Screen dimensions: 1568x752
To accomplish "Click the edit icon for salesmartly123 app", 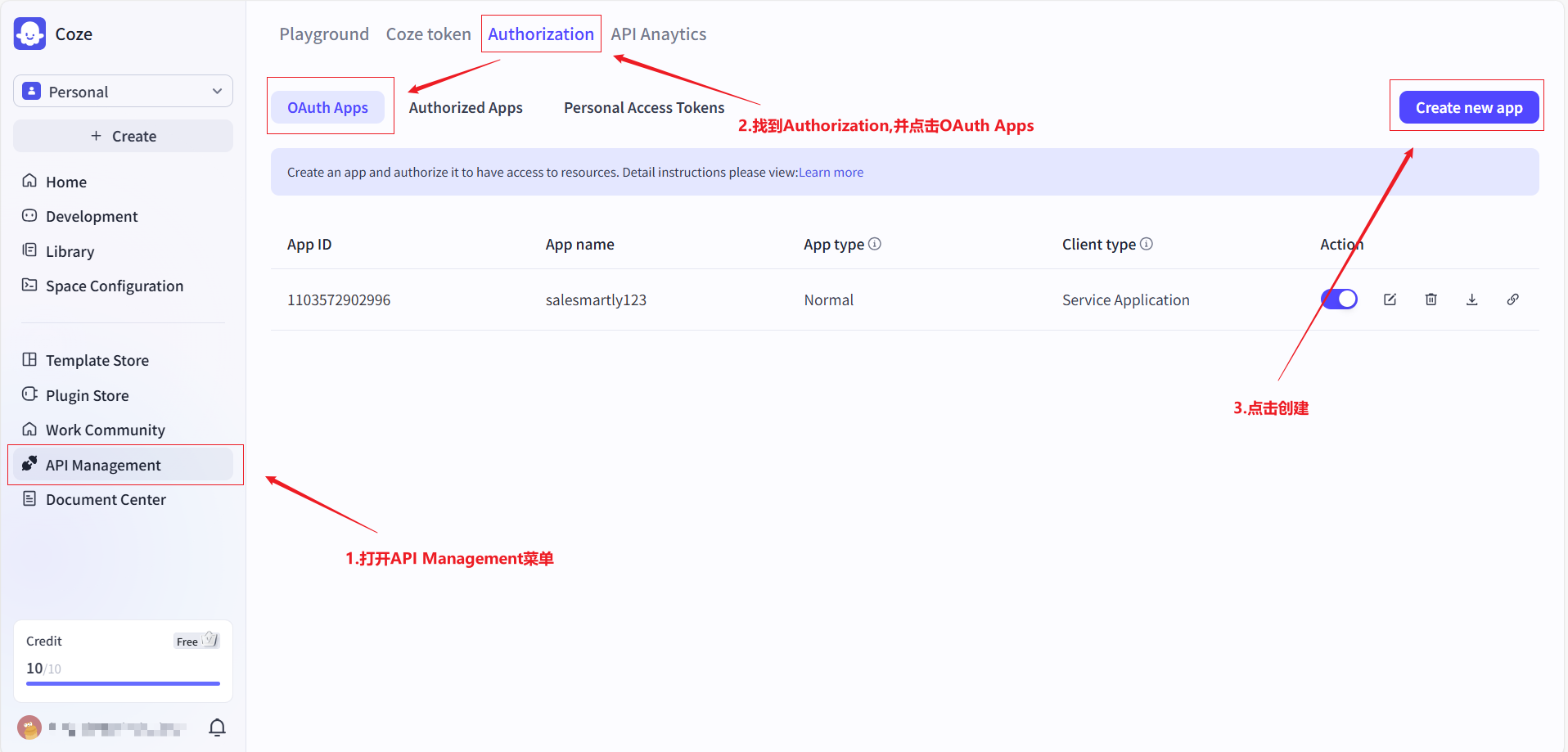I will click(x=1390, y=299).
